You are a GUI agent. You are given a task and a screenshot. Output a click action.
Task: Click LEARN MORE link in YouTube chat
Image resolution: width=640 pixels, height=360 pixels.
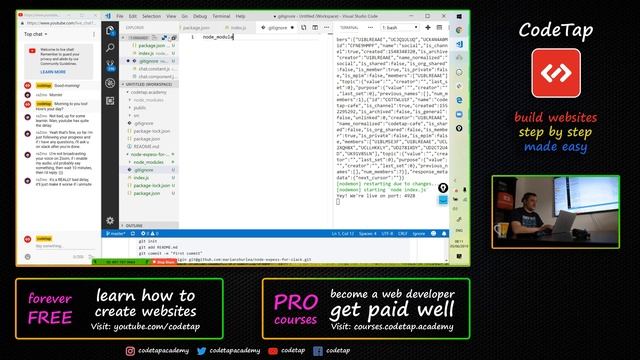[53, 72]
